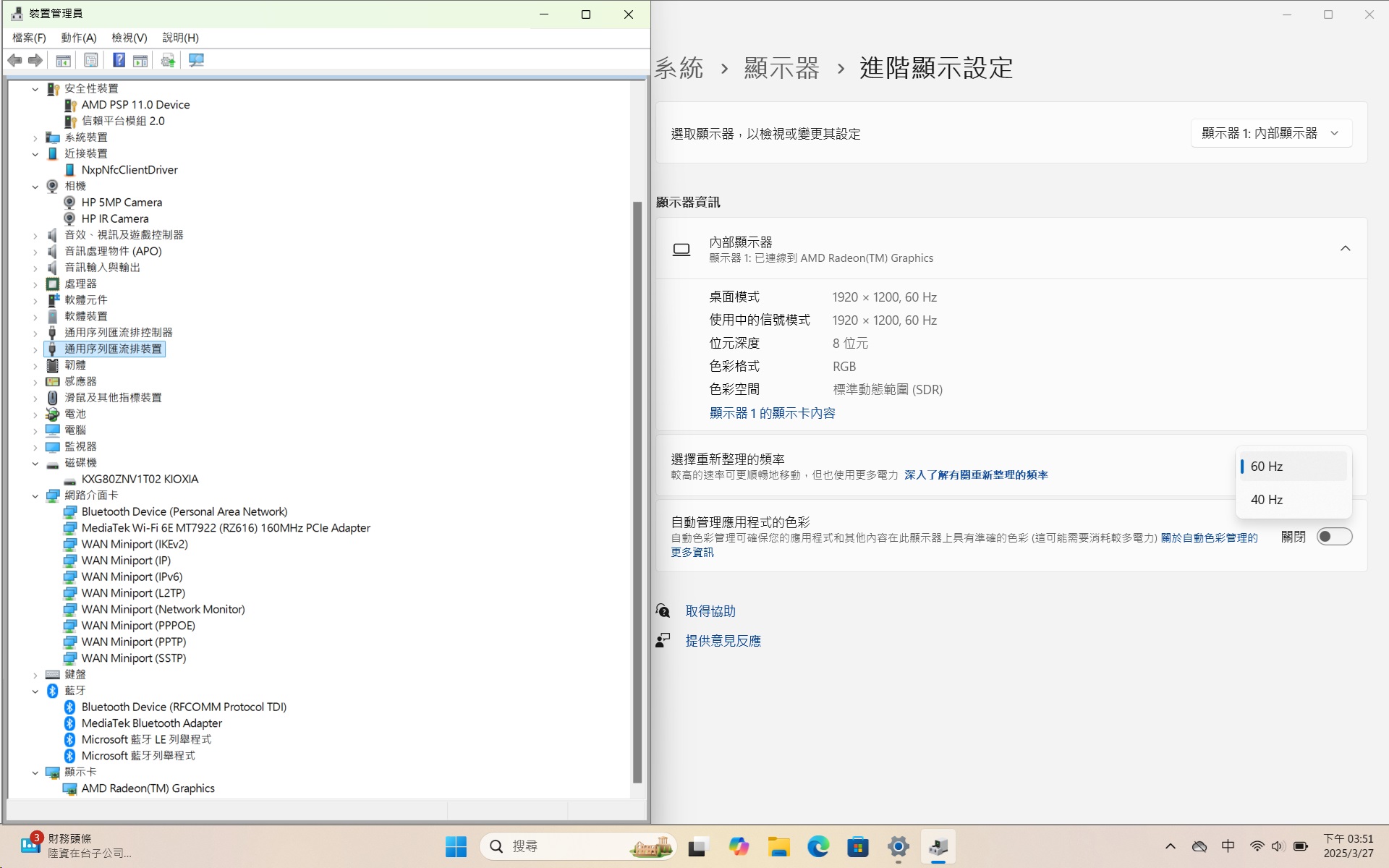Open Microsoft Store from the taskbar
This screenshot has width=1389, height=868.
tap(858, 846)
